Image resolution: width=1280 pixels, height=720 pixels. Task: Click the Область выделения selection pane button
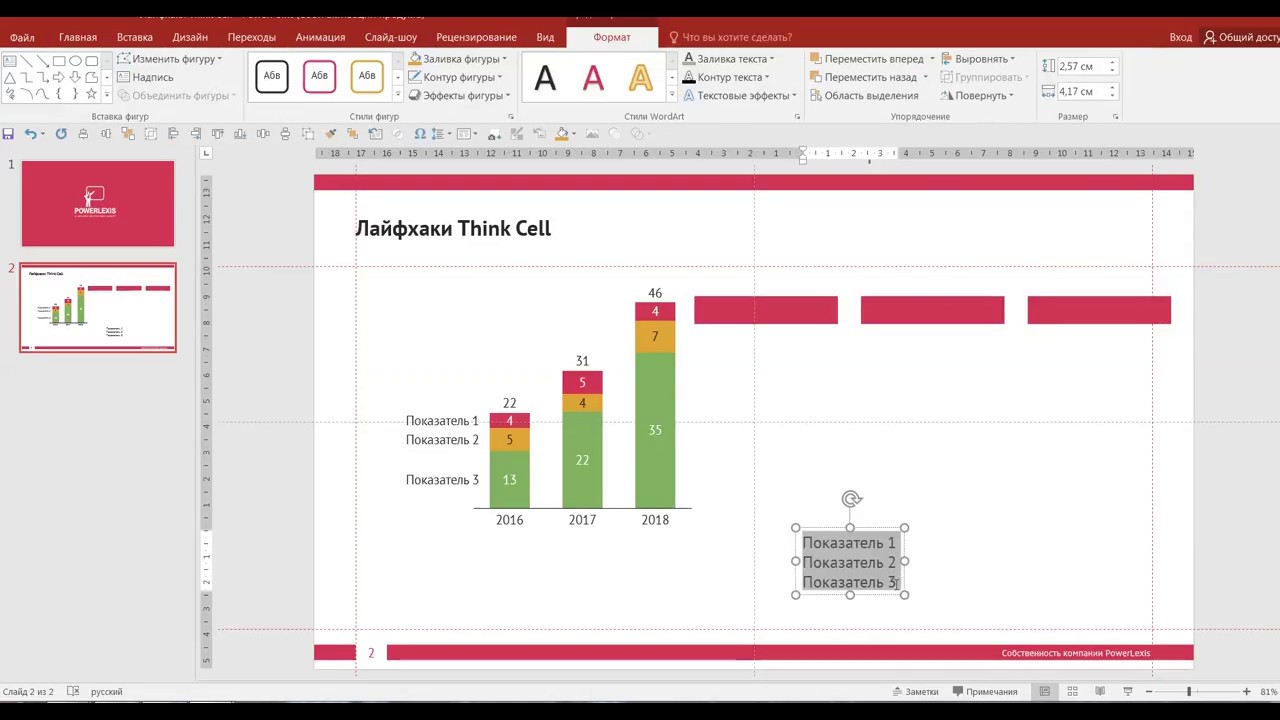[864, 96]
